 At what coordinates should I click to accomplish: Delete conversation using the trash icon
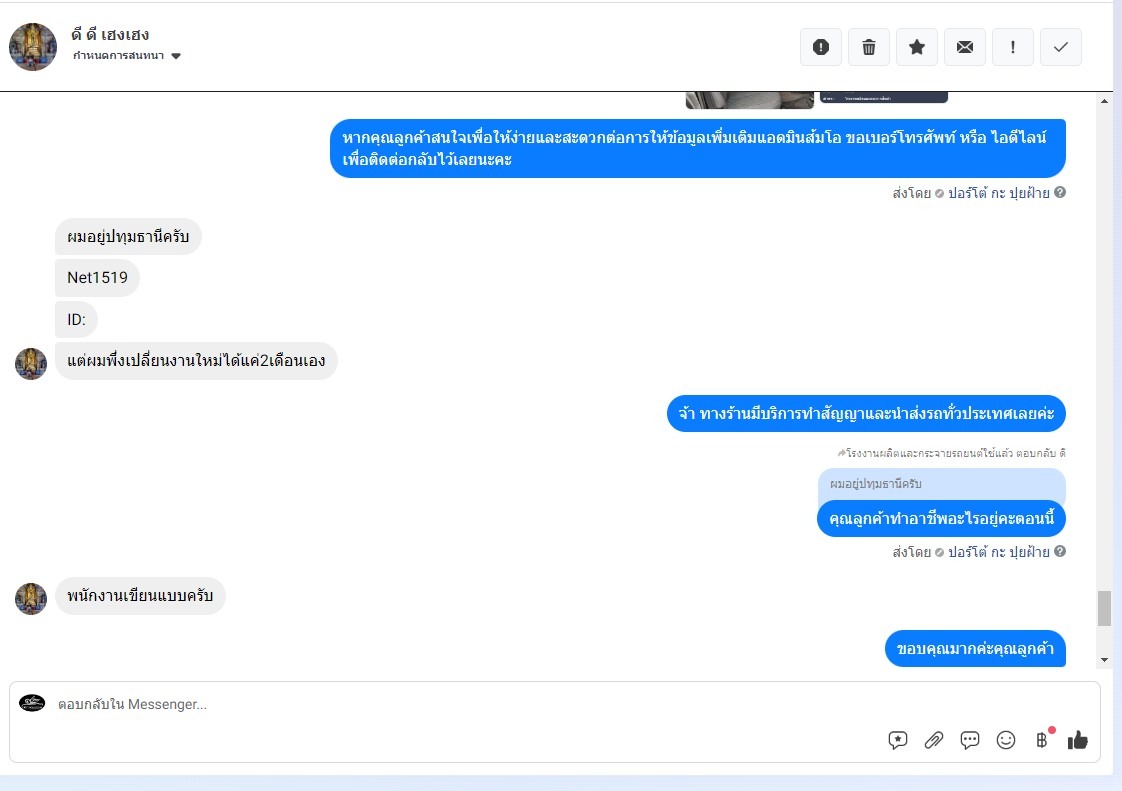coord(869,47)
